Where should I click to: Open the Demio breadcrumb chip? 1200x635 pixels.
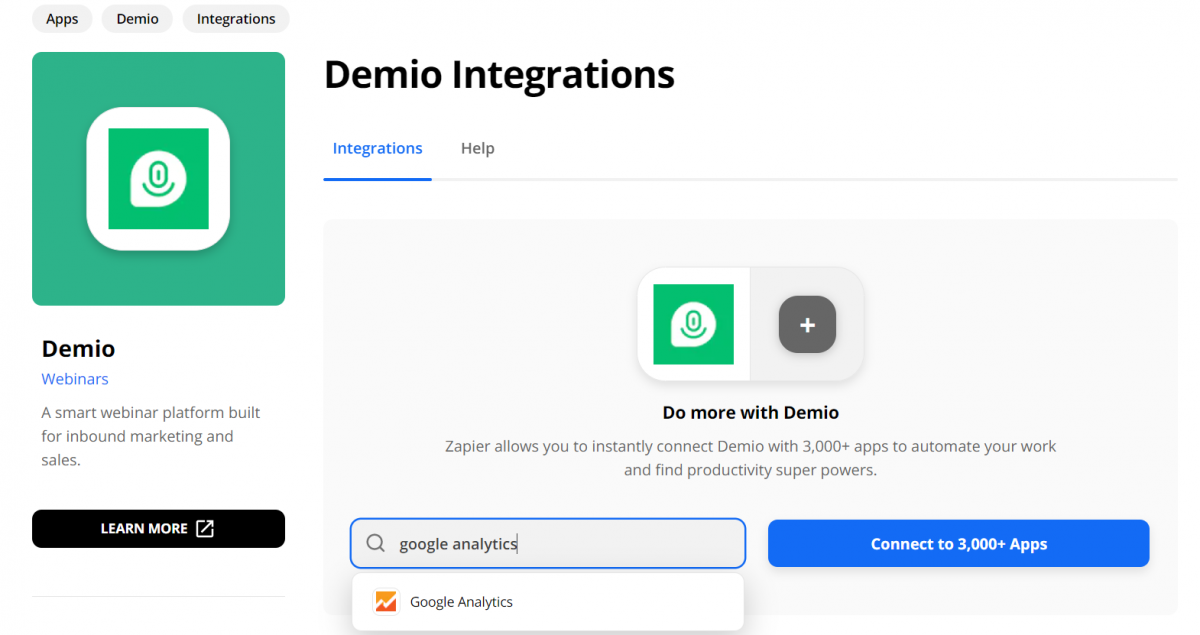(137, 19)
